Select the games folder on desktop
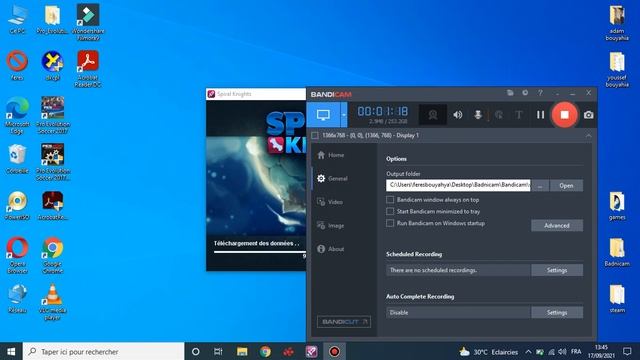Image resolution: width=640 pixels, height=360 pixels. pyautogui.click(x=617, y=206)
